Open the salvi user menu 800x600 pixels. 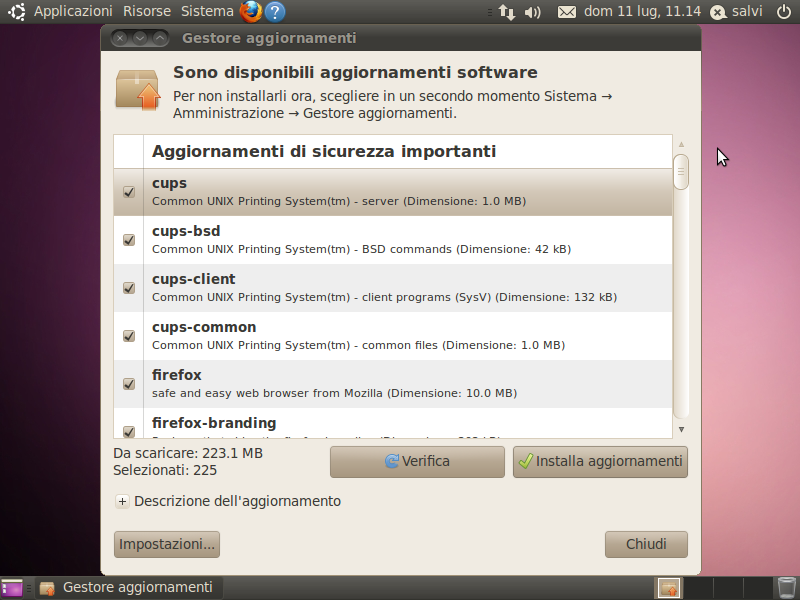coord(737,11)
